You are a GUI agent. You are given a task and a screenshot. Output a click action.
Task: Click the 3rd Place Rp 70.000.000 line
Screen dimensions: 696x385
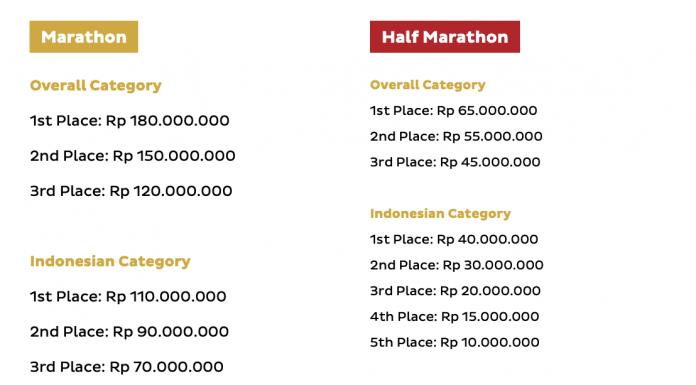(127, 367)
